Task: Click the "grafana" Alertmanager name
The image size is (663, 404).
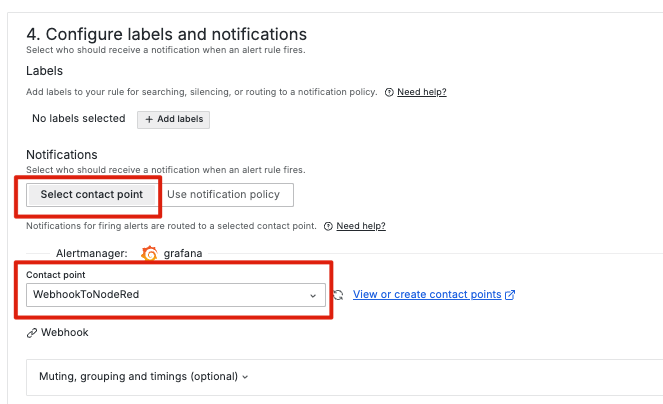Action: tap(183, 254)
